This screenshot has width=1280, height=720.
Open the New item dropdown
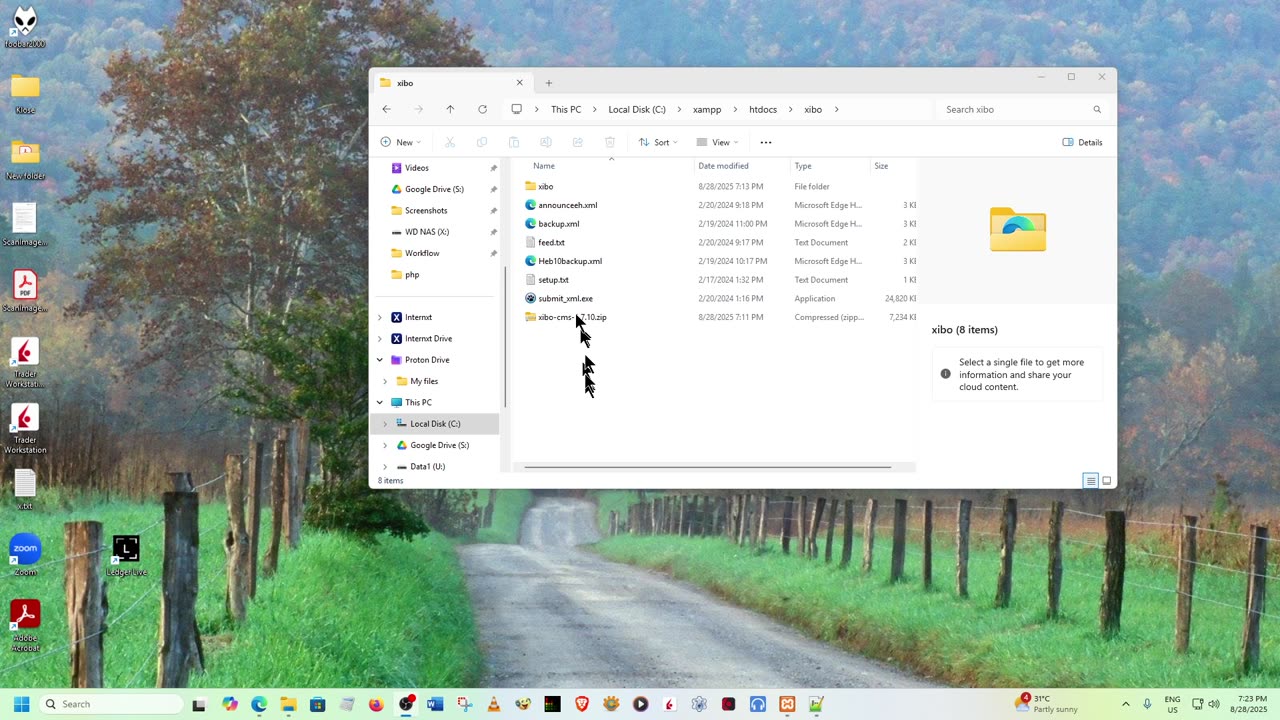tap(401, 142)
